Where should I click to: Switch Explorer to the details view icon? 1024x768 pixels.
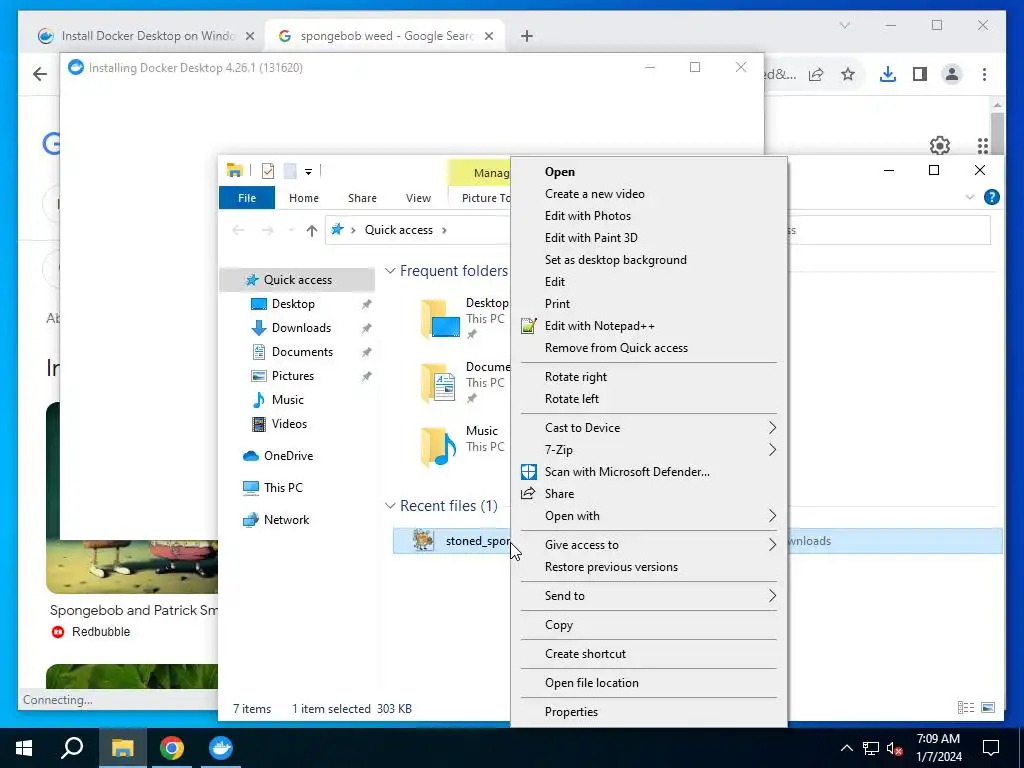click(966, 708)
